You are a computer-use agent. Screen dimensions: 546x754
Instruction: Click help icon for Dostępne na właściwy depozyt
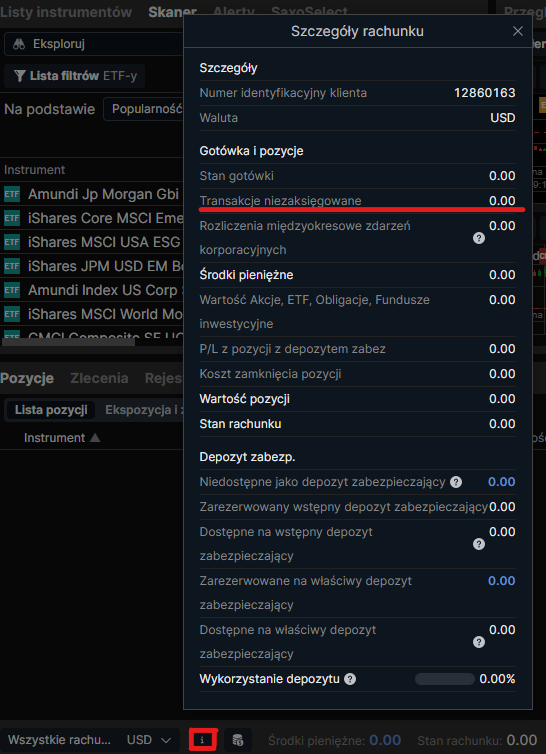point(479,642)
